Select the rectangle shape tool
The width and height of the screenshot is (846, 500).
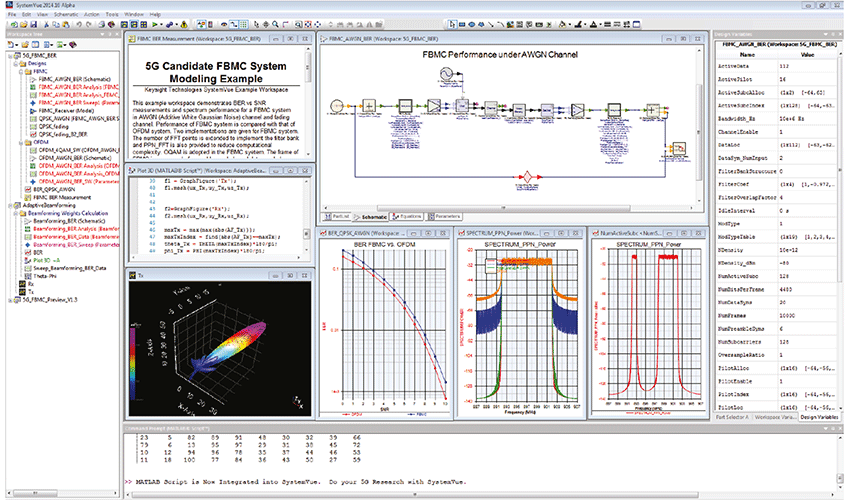[462, 24]
